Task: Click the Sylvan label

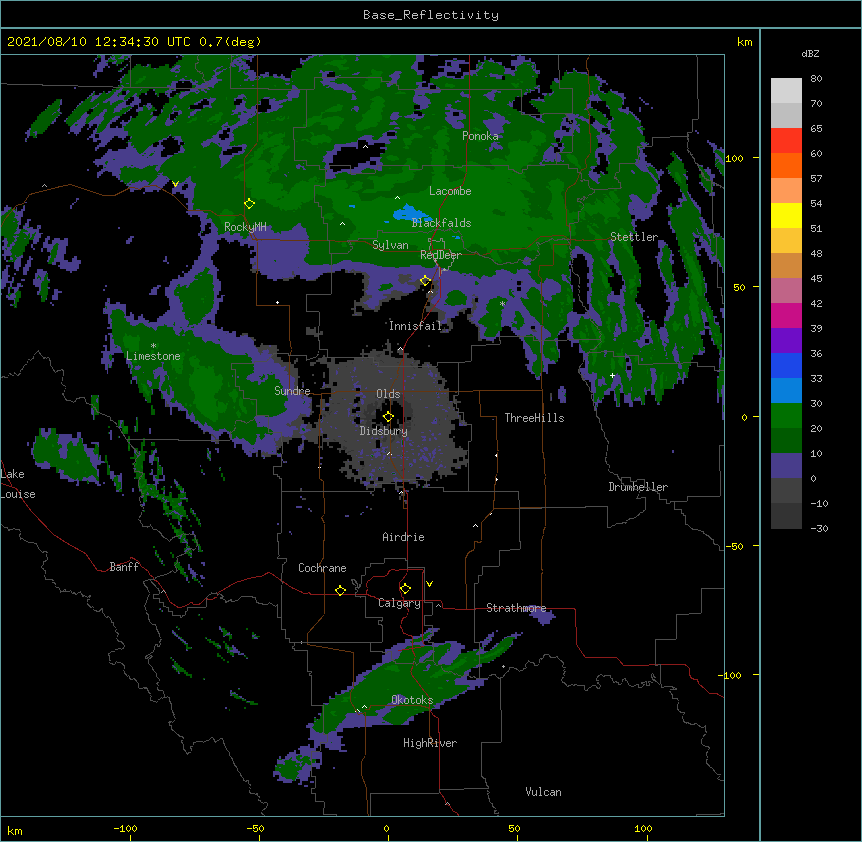Action: click(390, 245)
